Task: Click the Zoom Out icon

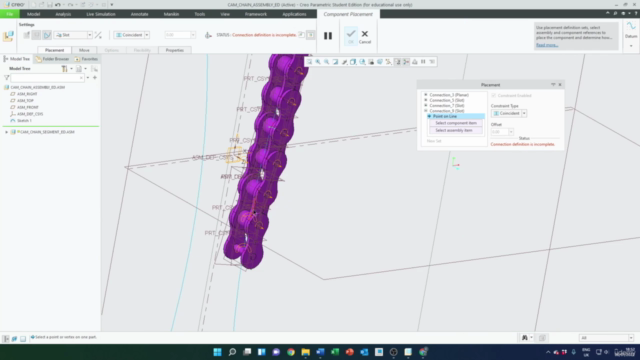Action: click(327, 62)
